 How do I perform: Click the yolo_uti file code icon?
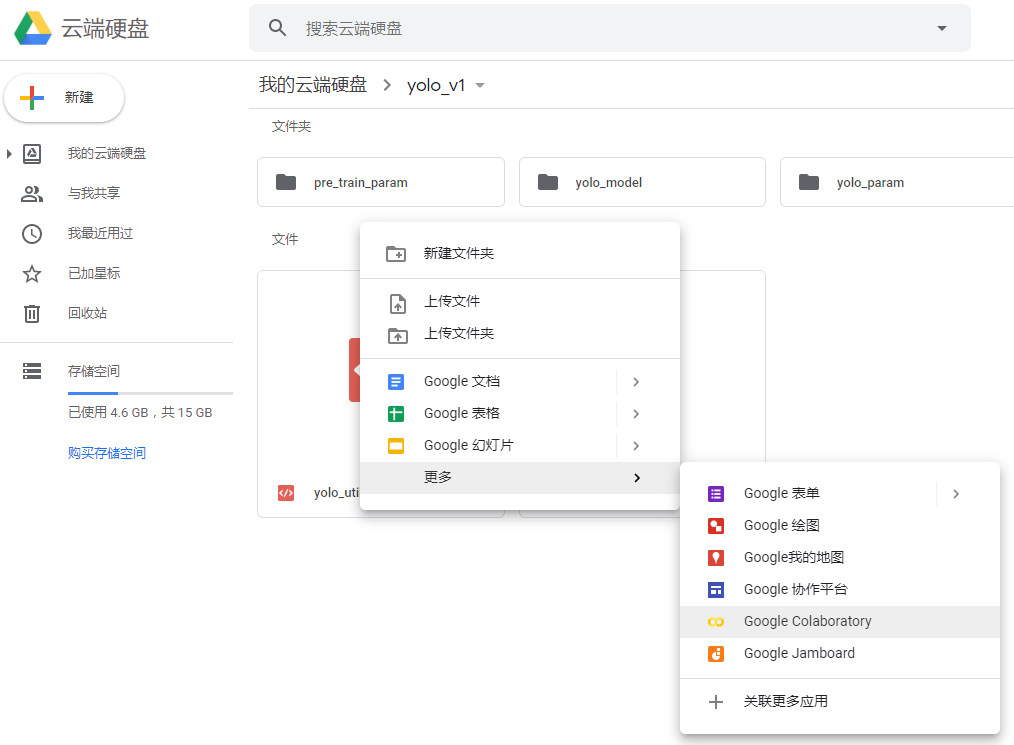click(x=286, y=493)
